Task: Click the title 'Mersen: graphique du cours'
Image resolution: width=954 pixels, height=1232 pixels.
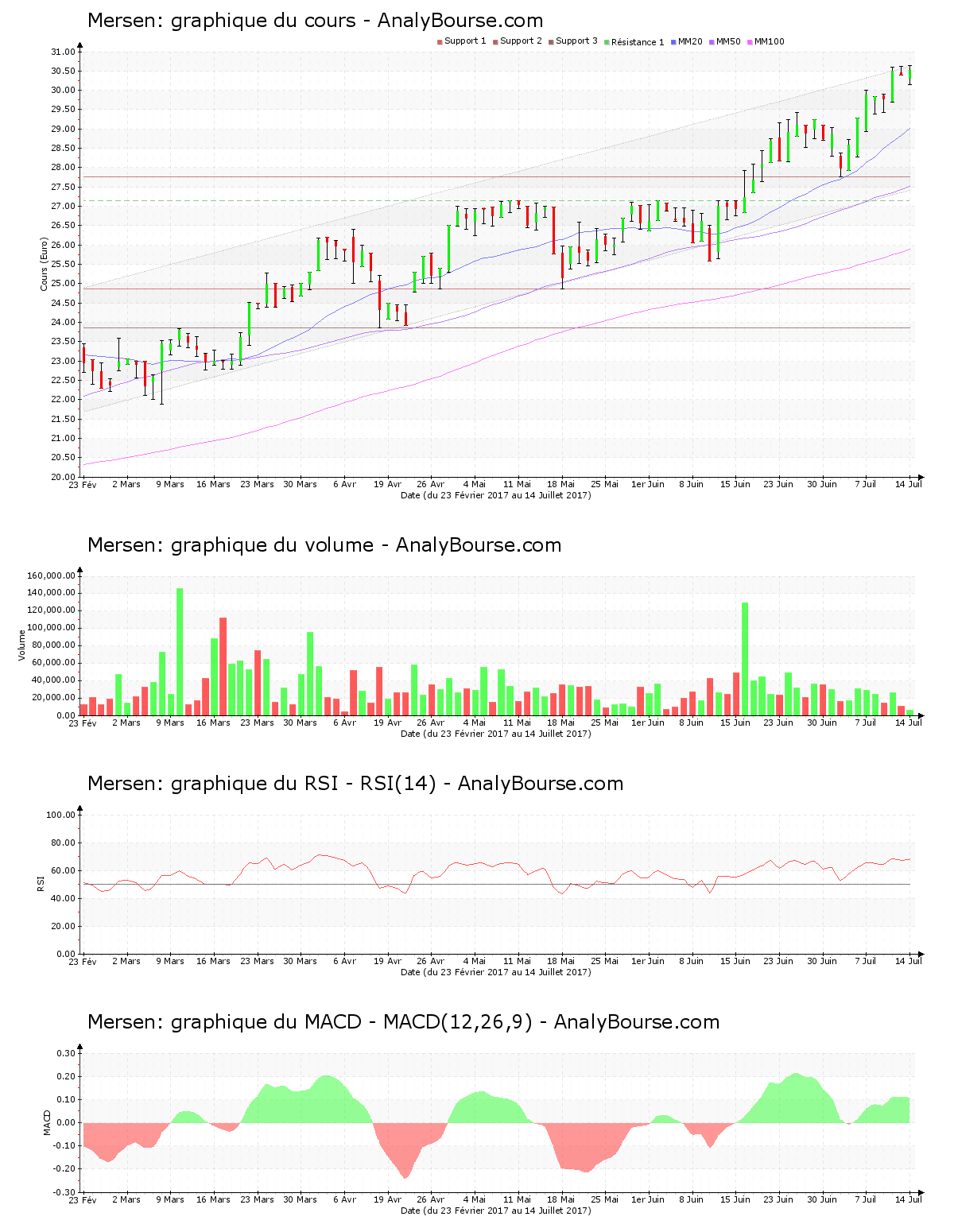Action: click(222, 21)
